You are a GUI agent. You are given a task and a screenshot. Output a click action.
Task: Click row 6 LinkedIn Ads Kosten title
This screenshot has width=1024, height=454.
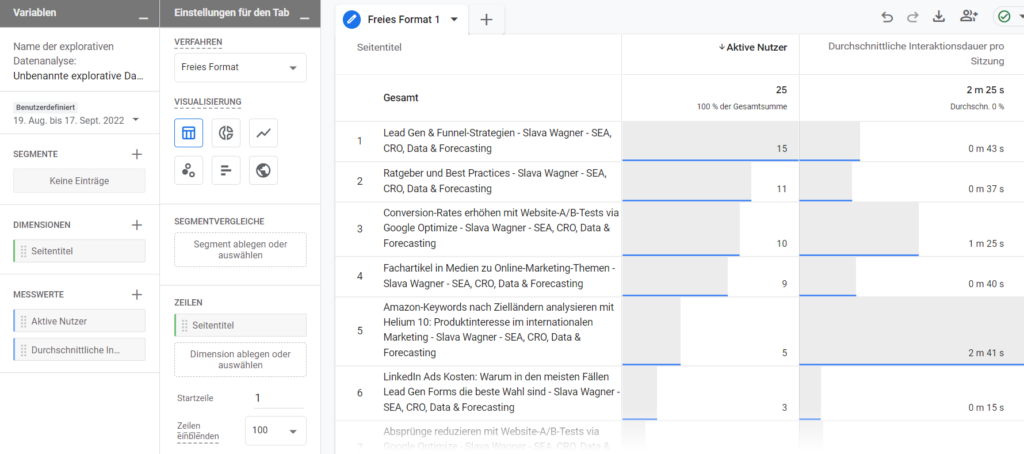pos(502,393)
